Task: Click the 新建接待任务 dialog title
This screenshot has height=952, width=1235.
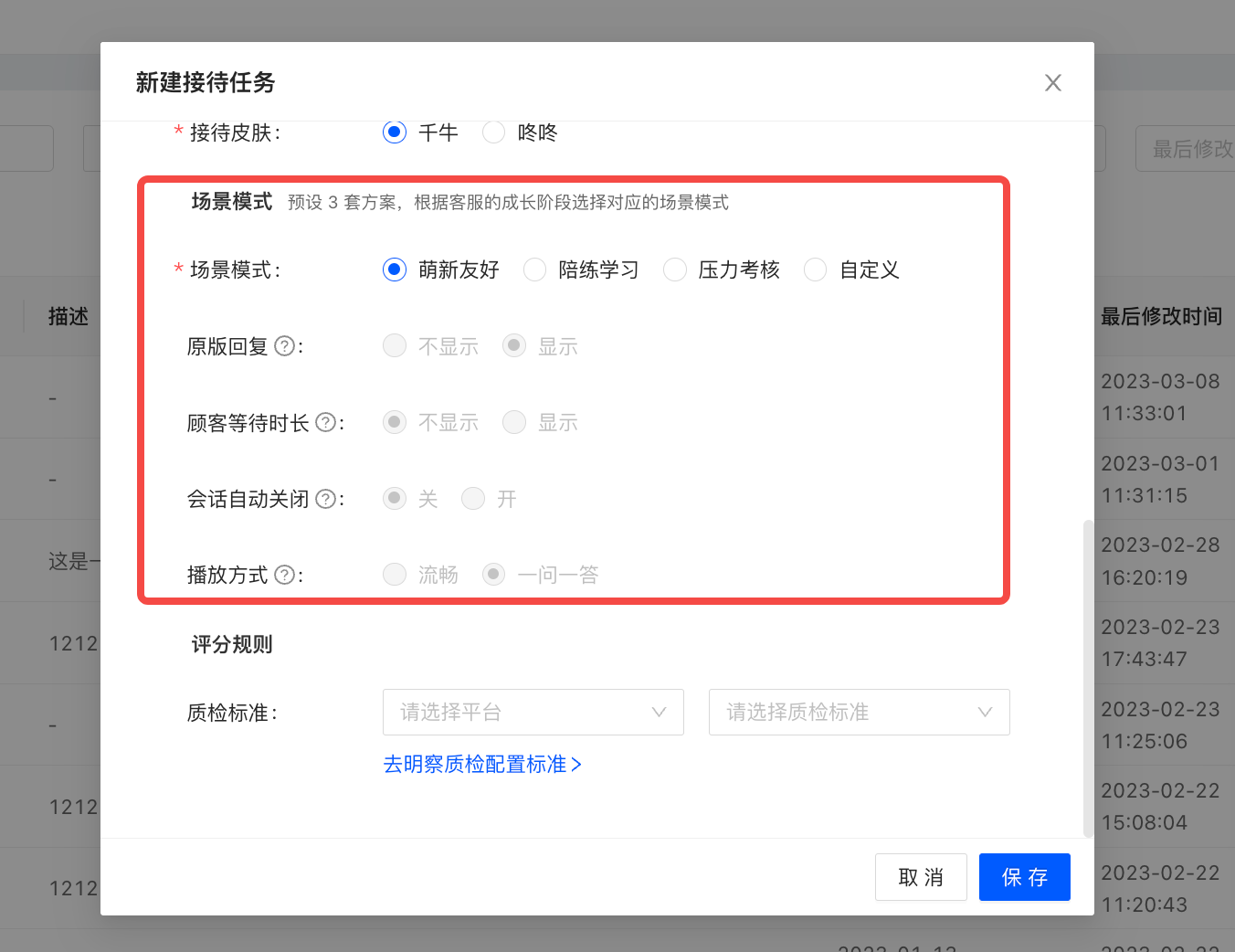Action: 206,82
